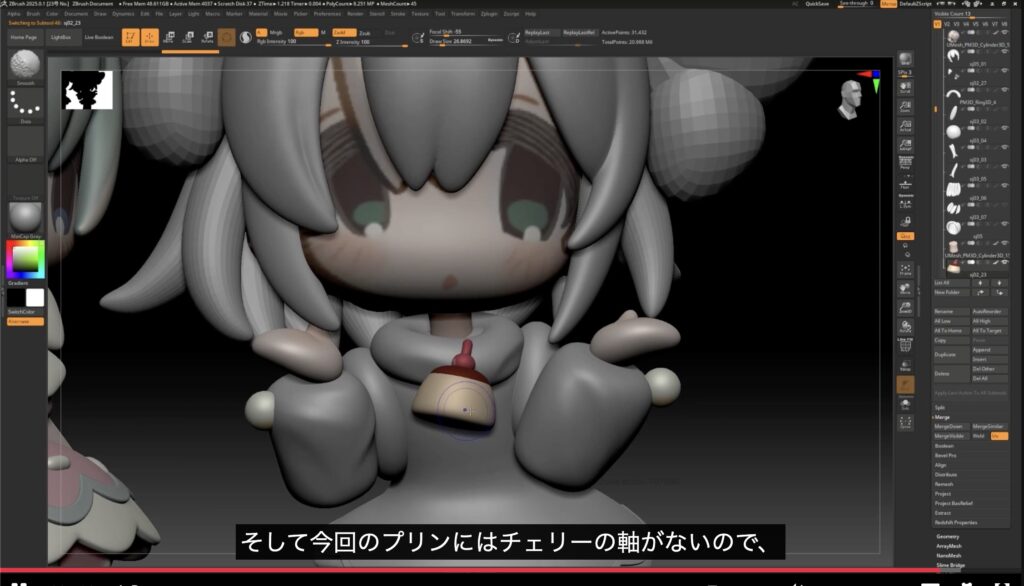Viewport: 1024px width, 586px height.
Task: Switch to the V2 visibility set tab
Action: pos(947,24)
